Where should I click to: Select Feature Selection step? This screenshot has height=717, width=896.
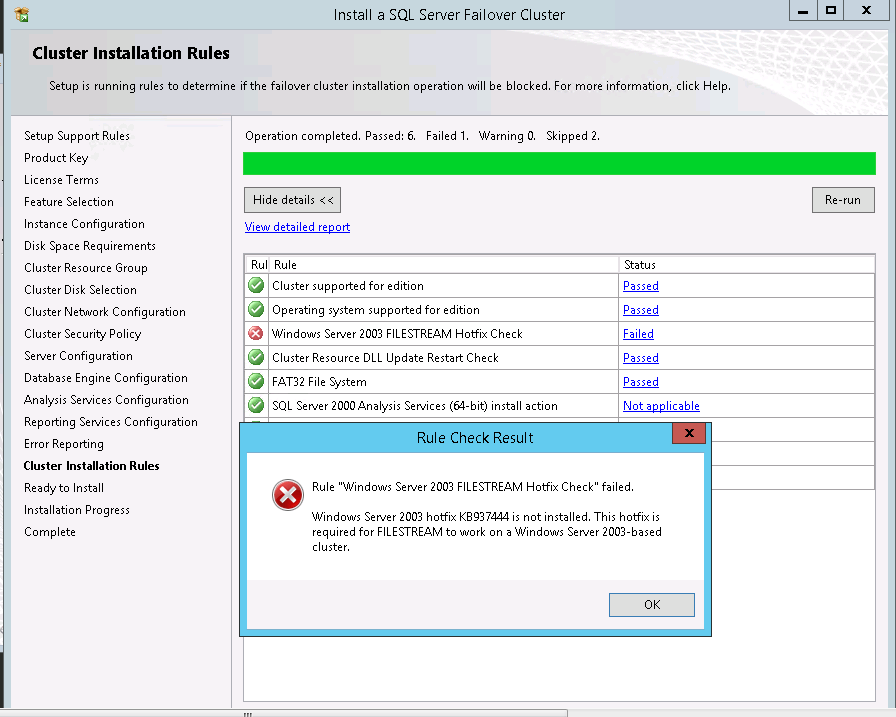69,202
